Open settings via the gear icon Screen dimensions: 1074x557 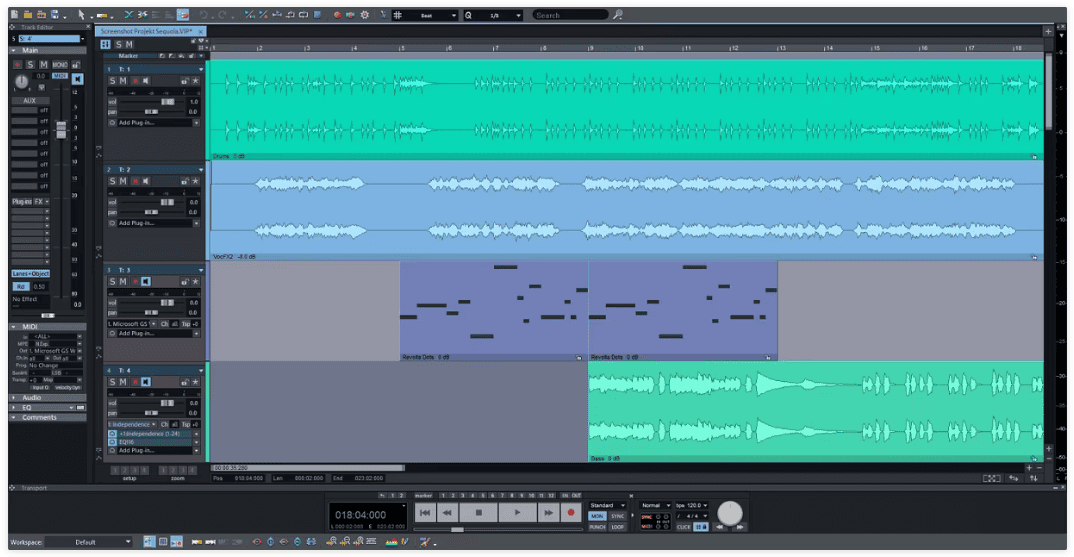364,14
